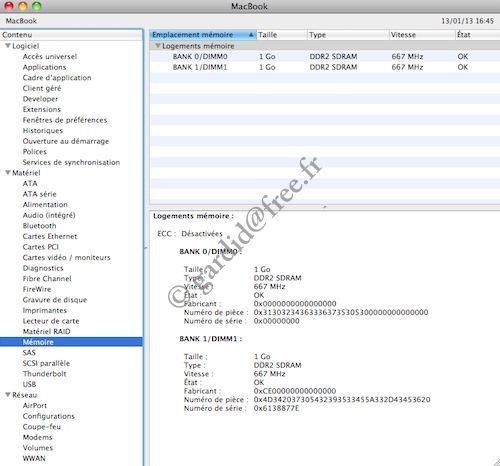Open Bluetooth in the sidebar
The image size is (500, 466).
pos(39,226)
